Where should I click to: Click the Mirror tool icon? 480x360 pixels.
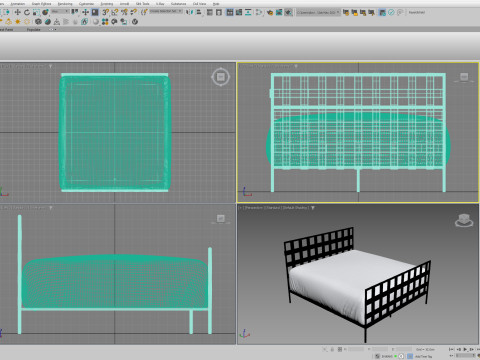pos(189,12)
